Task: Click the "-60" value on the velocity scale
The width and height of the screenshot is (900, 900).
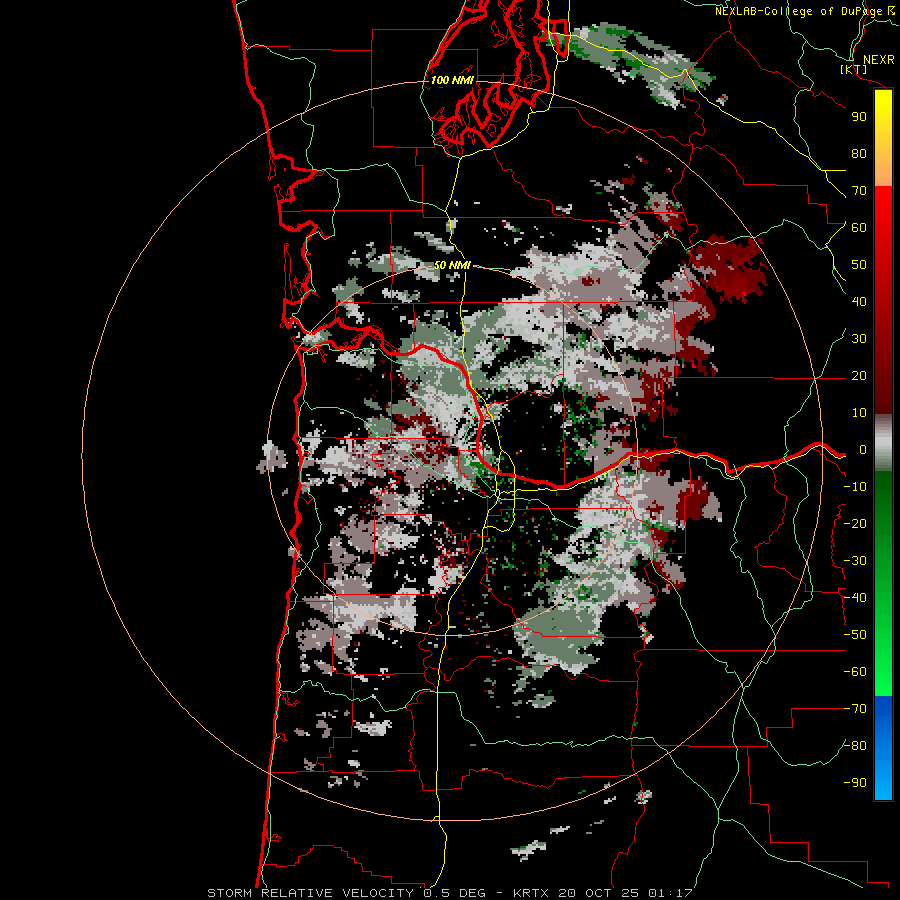Action: (x=855, y=672)
